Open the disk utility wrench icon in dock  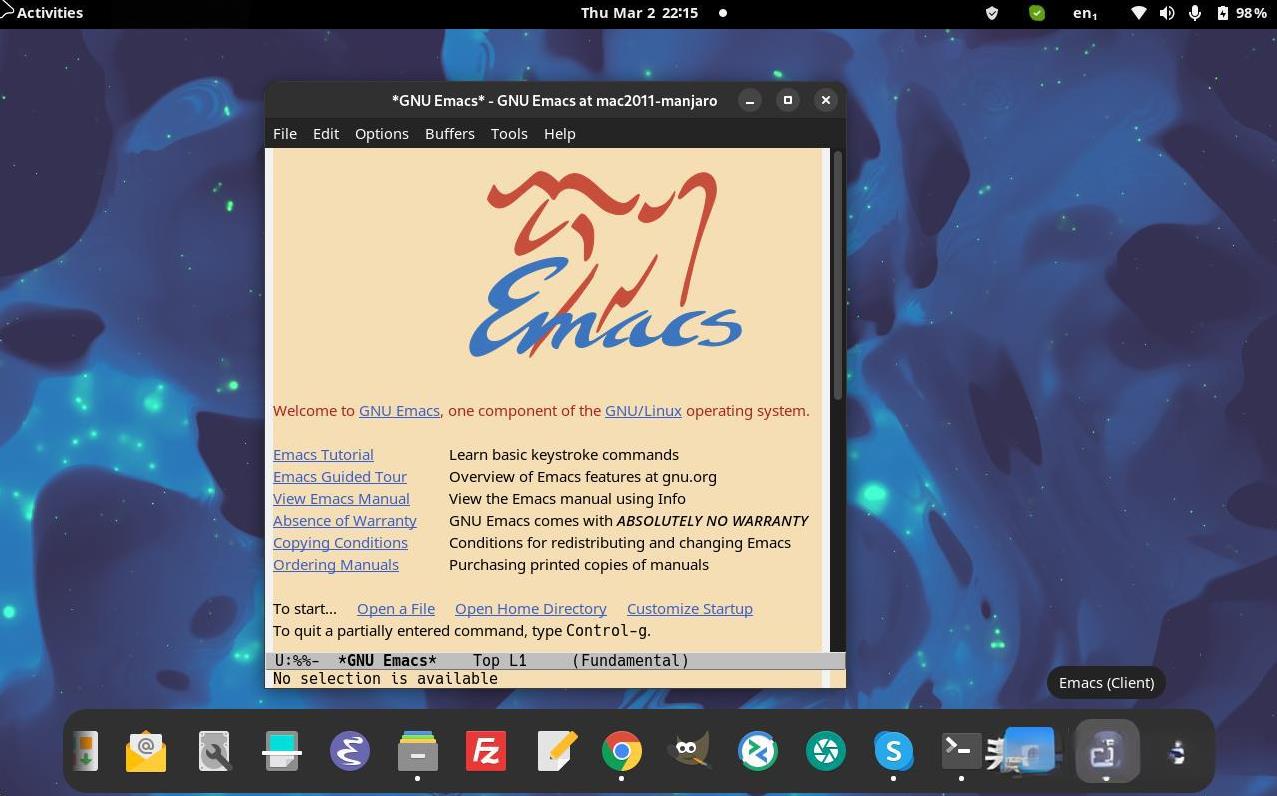pyautogui.click(x=214, y=751)
